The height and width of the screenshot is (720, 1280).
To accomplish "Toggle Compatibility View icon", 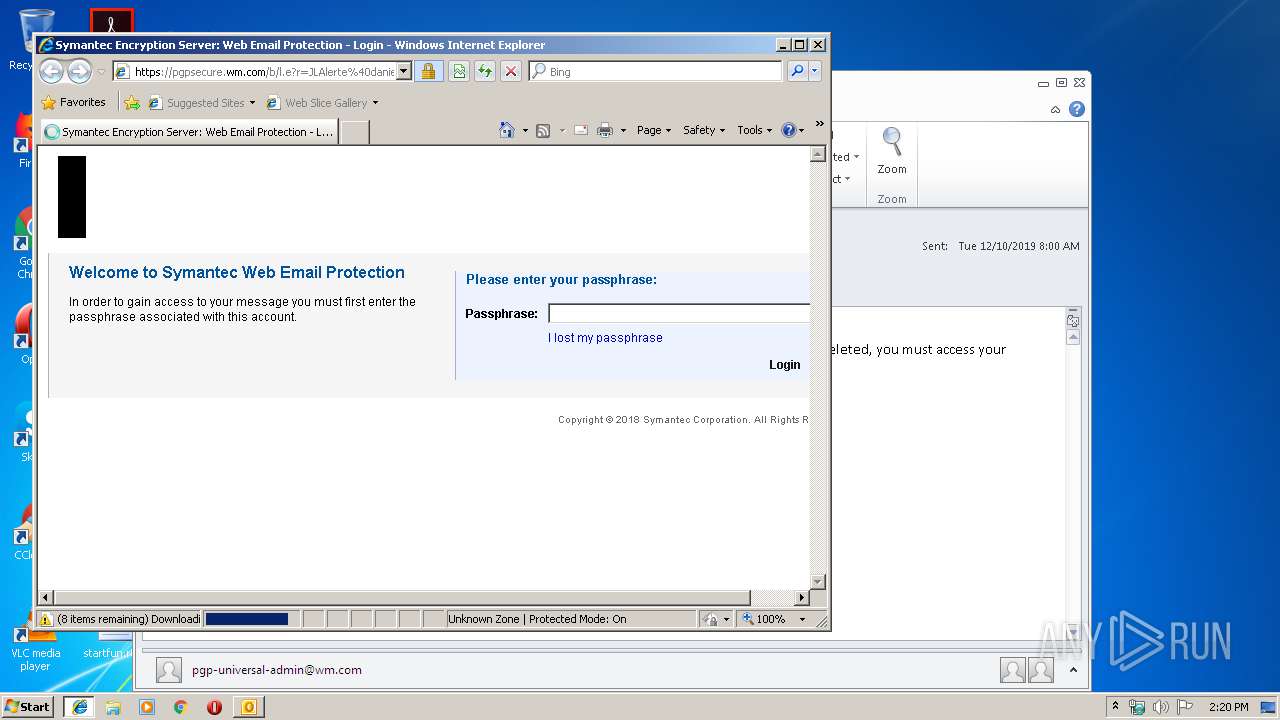I will [459, 71].
